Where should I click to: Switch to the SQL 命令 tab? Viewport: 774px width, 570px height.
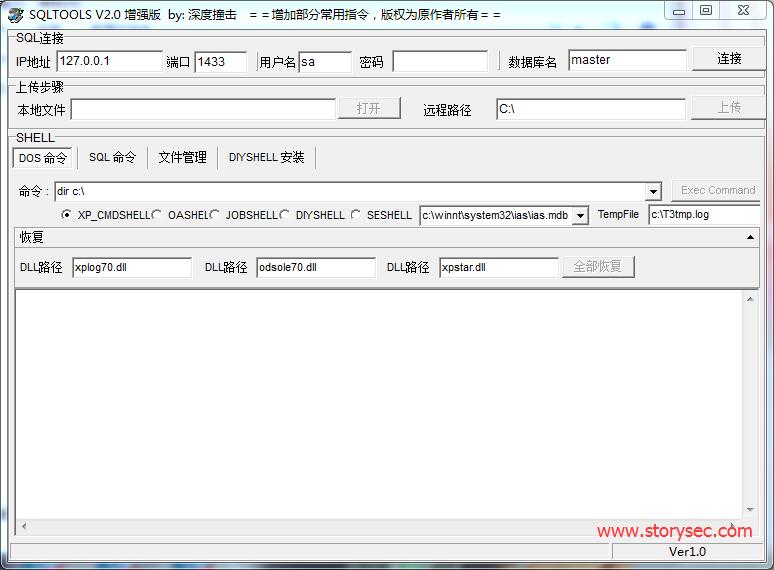pyautogui.click(x=112, y=158)
